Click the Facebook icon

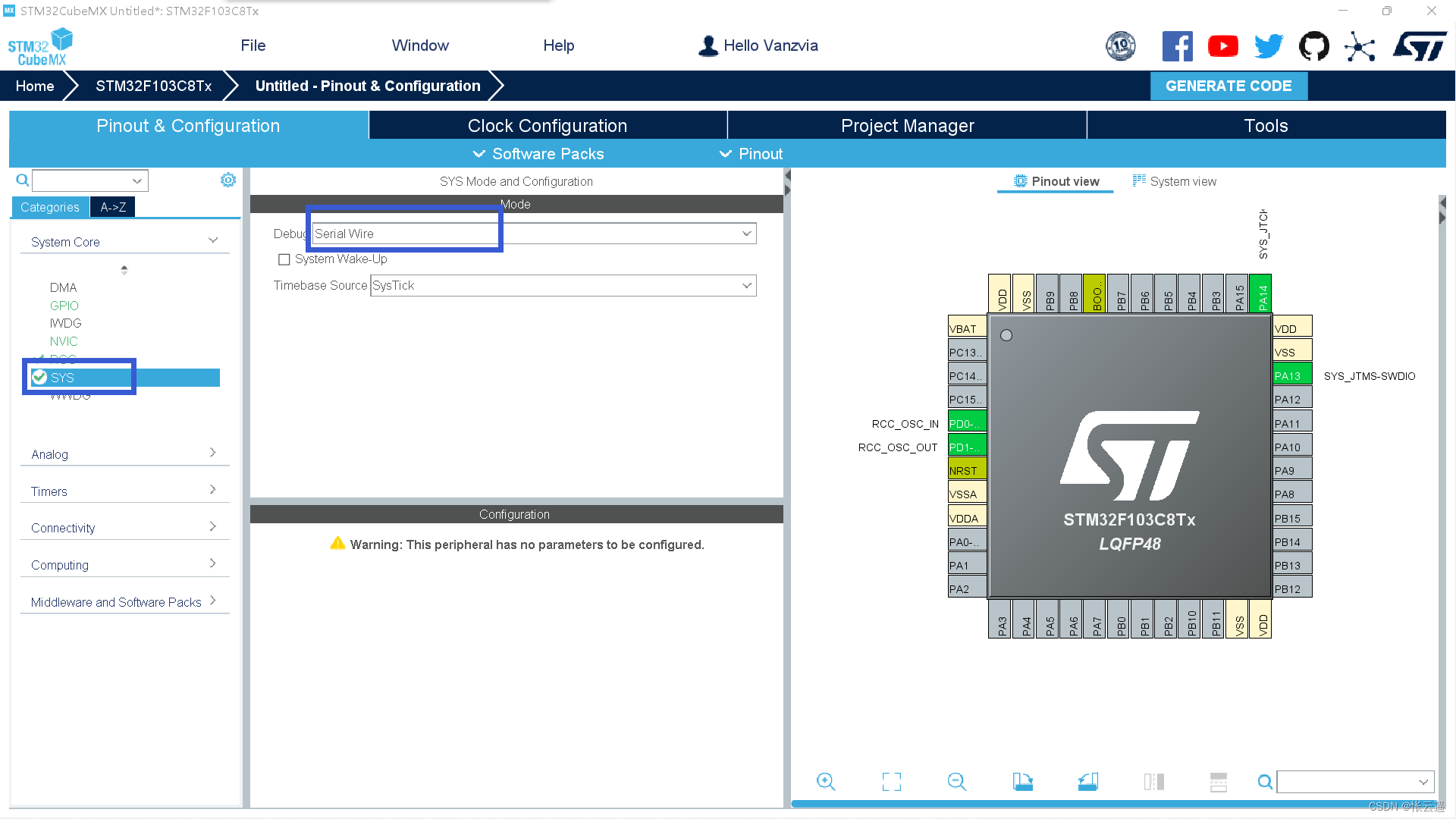[1177, 46]
